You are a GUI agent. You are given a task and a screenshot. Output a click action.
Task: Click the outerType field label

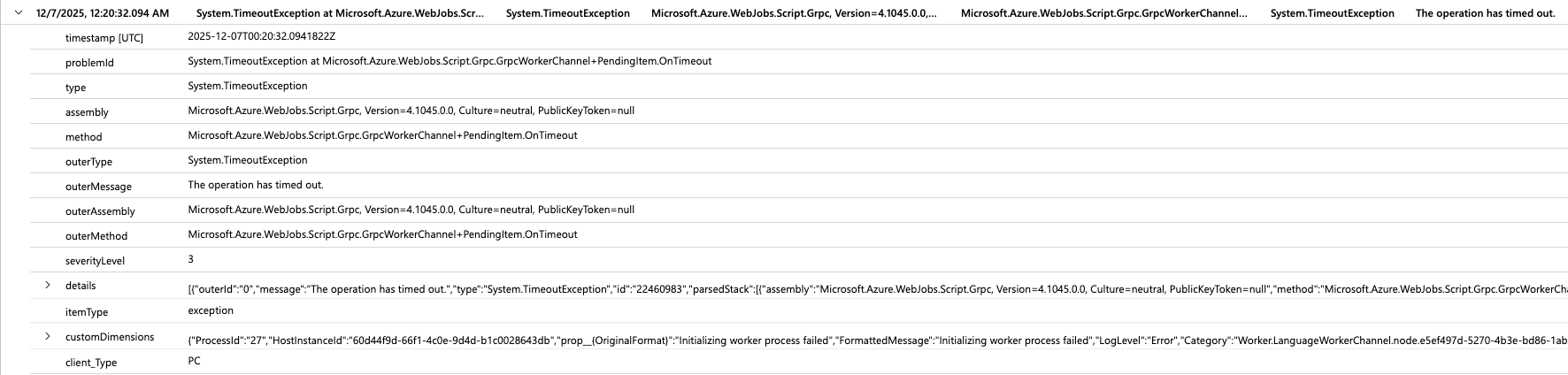point(88,162)
